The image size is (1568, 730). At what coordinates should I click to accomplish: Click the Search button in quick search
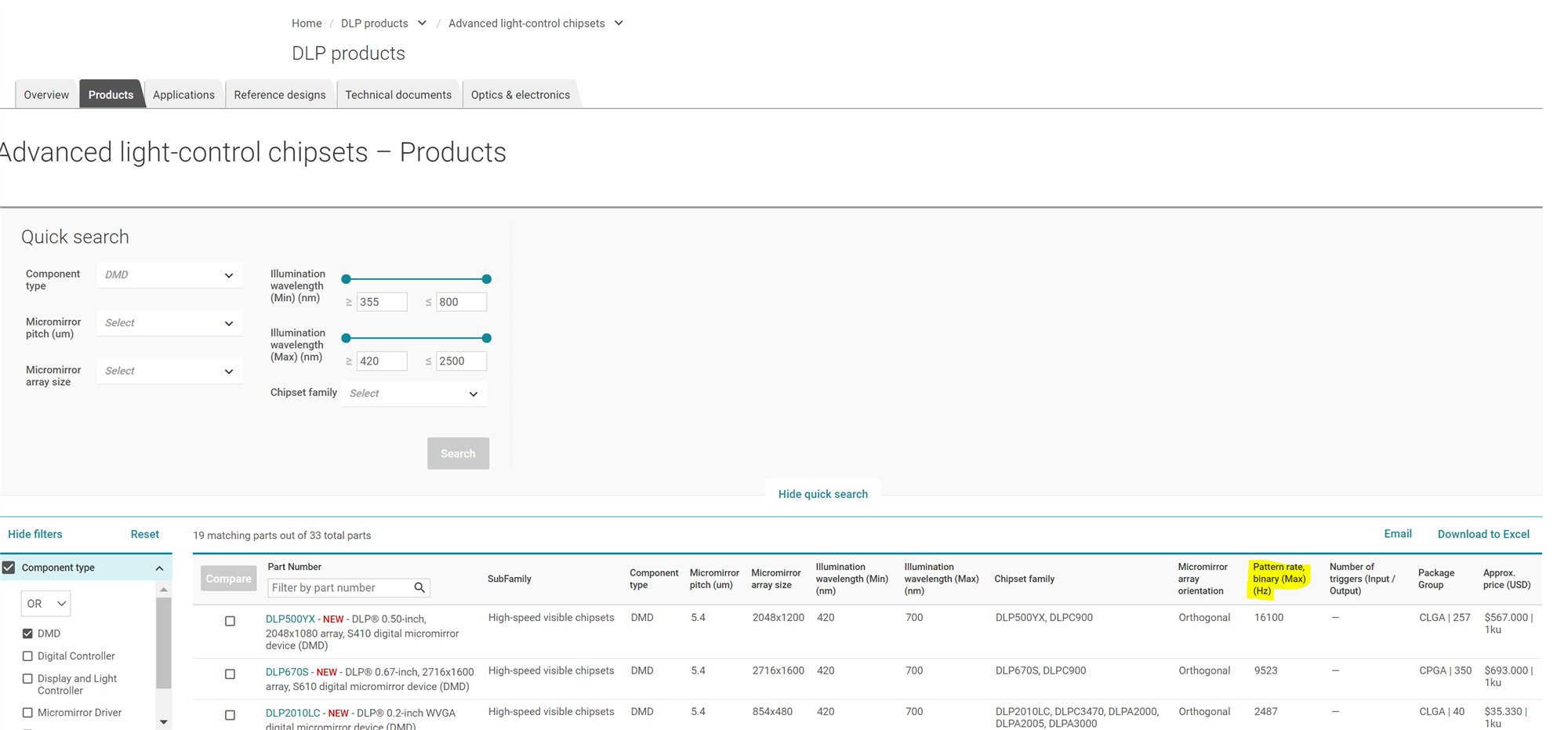(x=458, y=453)
